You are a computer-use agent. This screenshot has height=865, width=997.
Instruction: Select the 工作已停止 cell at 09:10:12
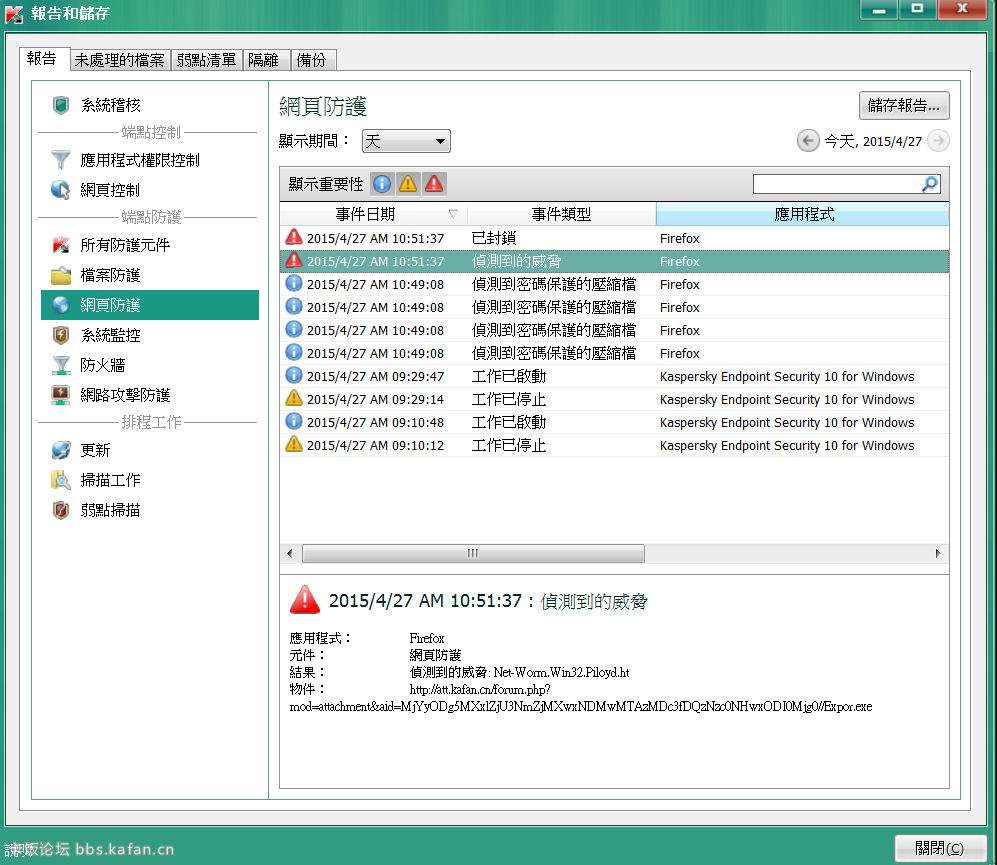509,445
